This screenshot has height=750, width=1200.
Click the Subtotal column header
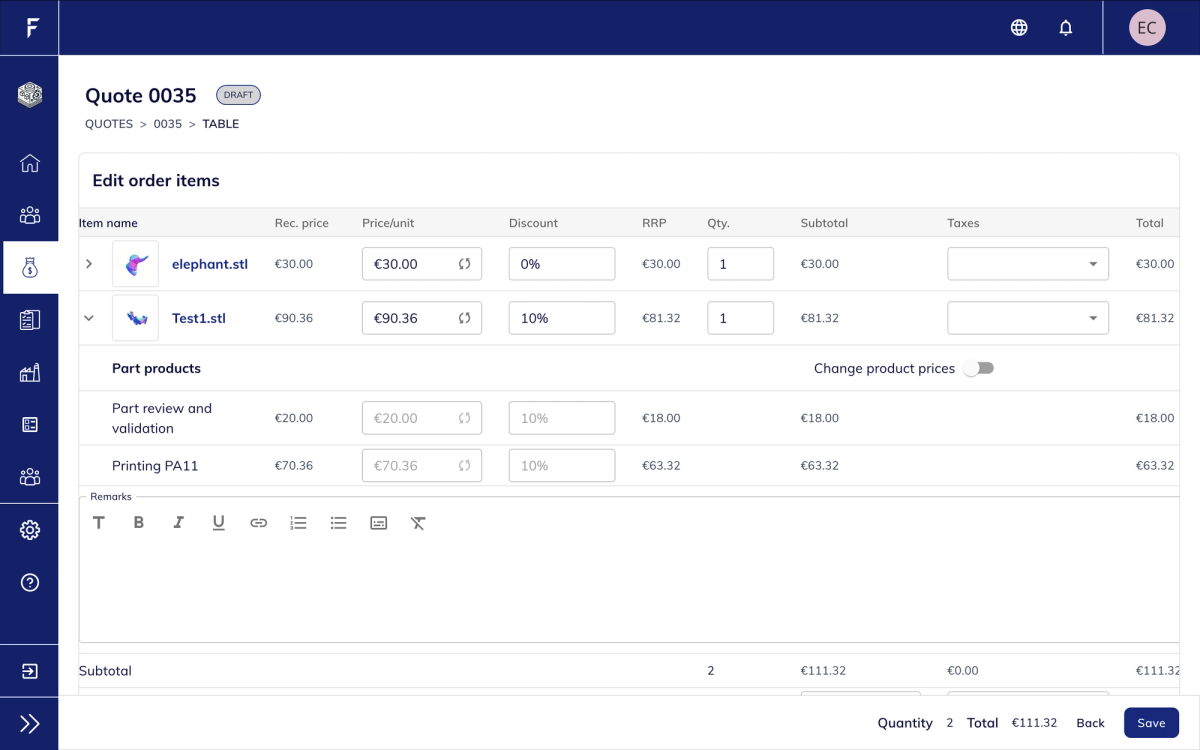824,223
